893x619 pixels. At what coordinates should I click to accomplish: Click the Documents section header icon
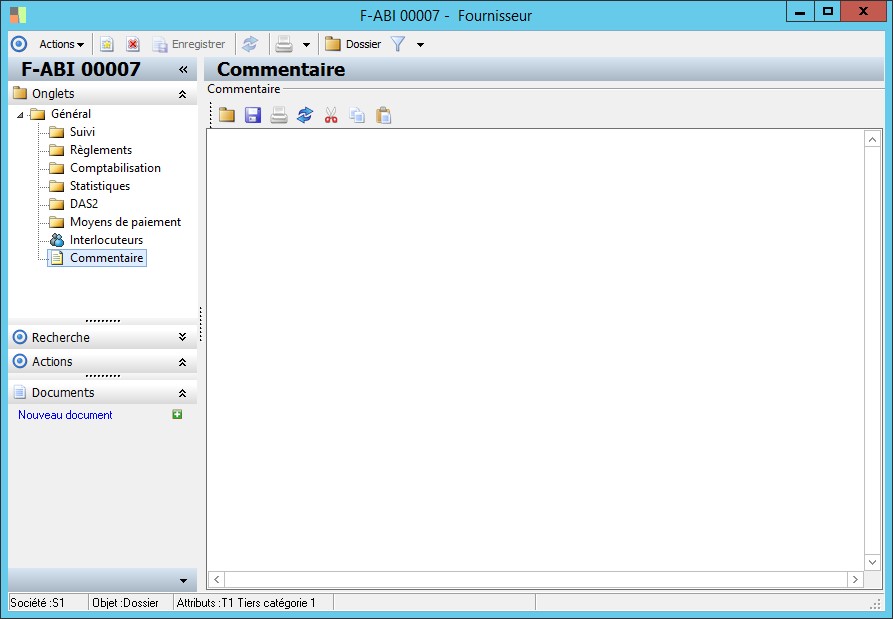pyautogui.click(x=20, y=392)
